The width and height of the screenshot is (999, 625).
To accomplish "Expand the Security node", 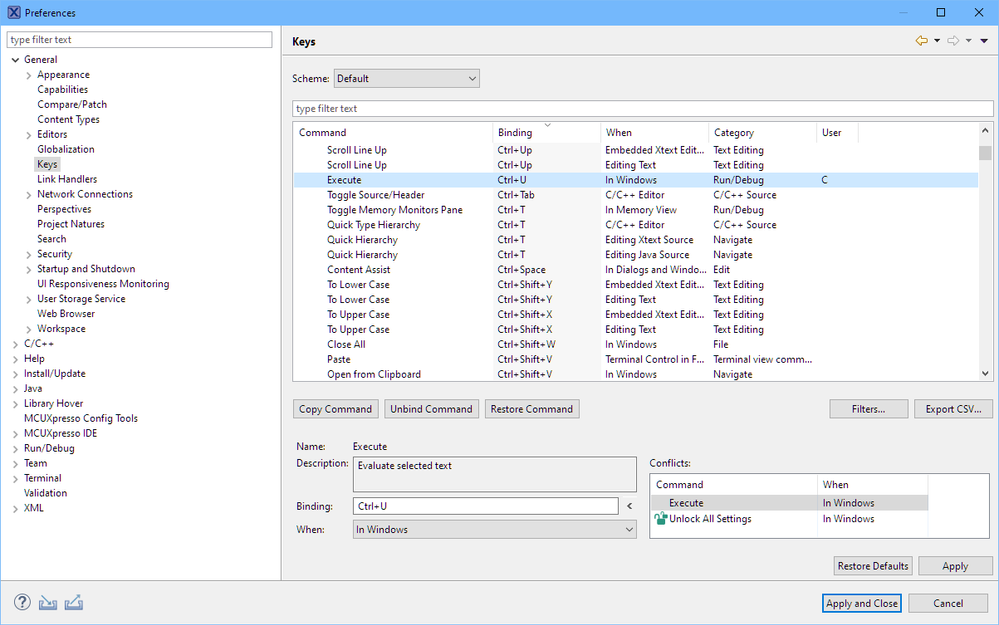I will [29, 254].
